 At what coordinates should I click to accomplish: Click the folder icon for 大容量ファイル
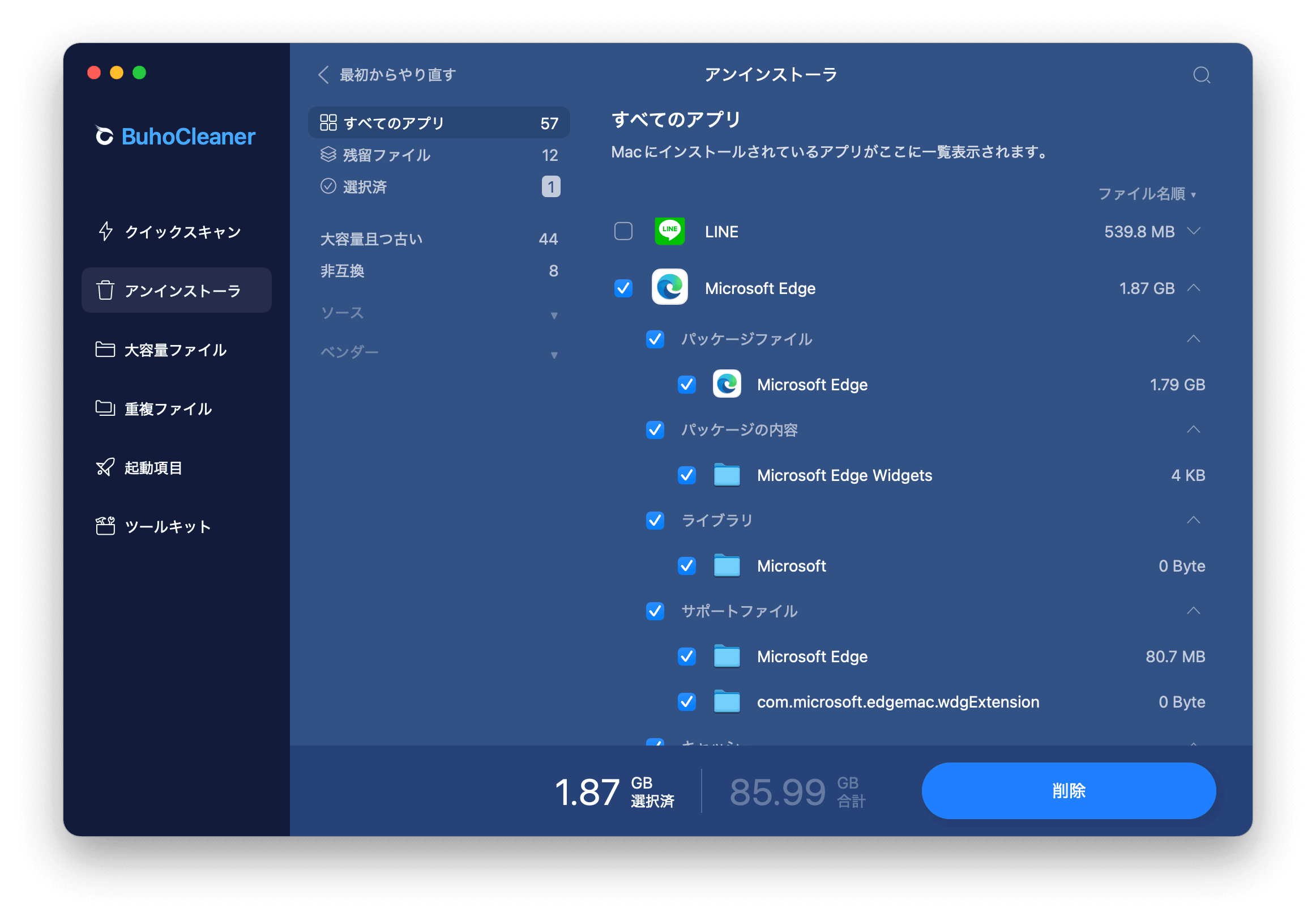pos(105,350)
